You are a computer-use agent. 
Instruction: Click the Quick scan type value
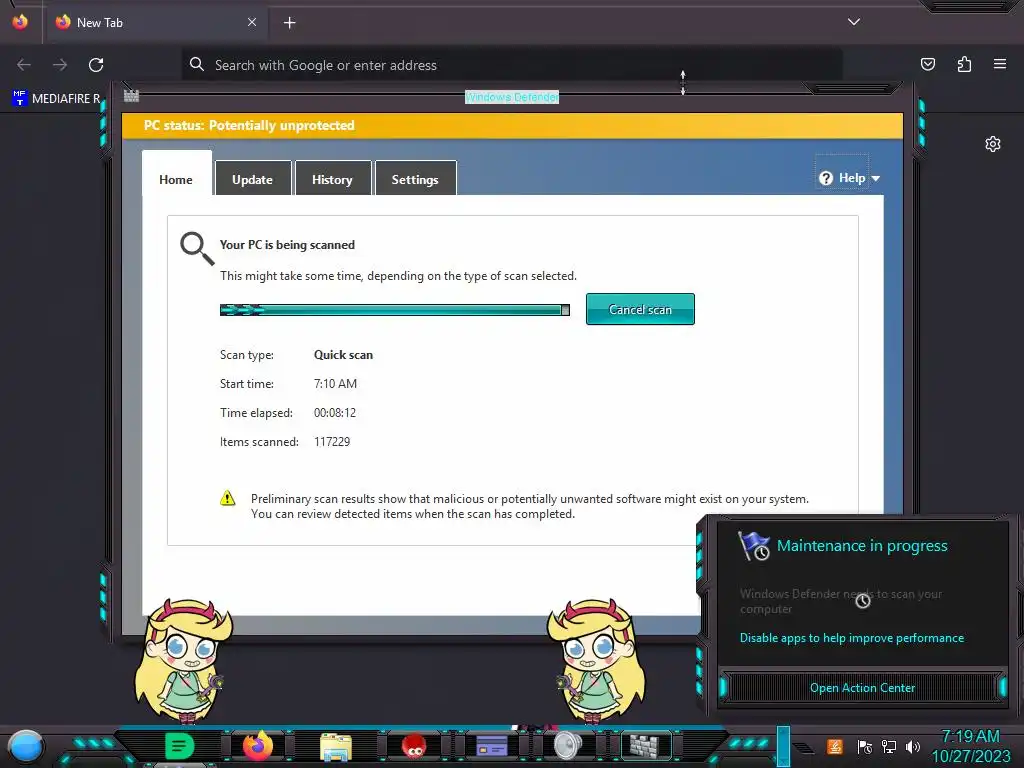344,355
